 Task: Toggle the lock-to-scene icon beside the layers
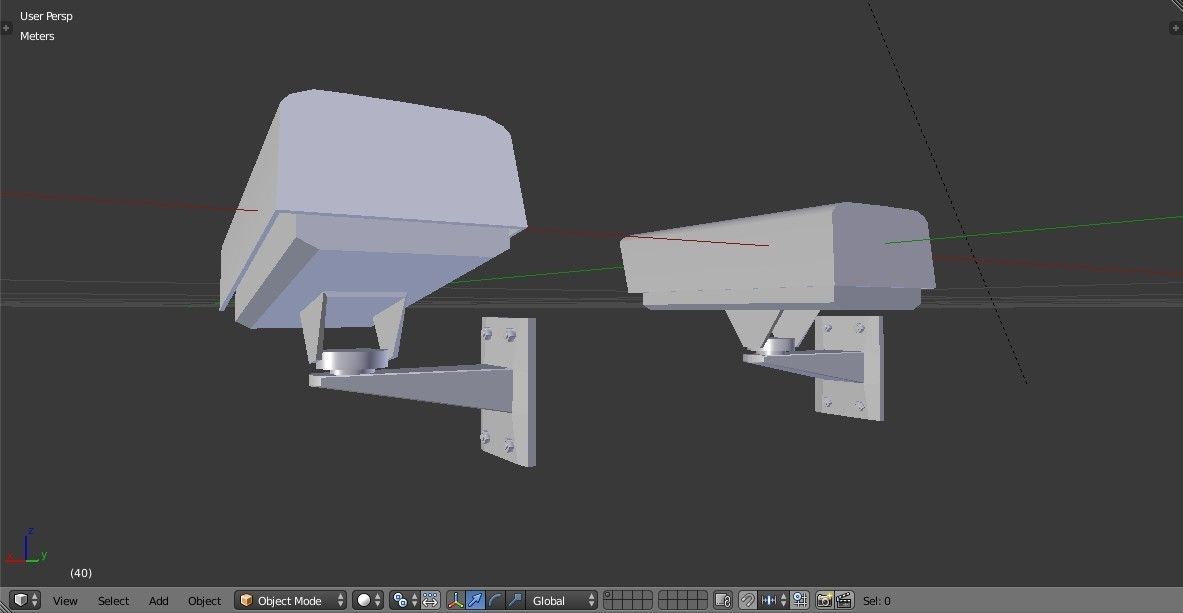tap(722, 600)
